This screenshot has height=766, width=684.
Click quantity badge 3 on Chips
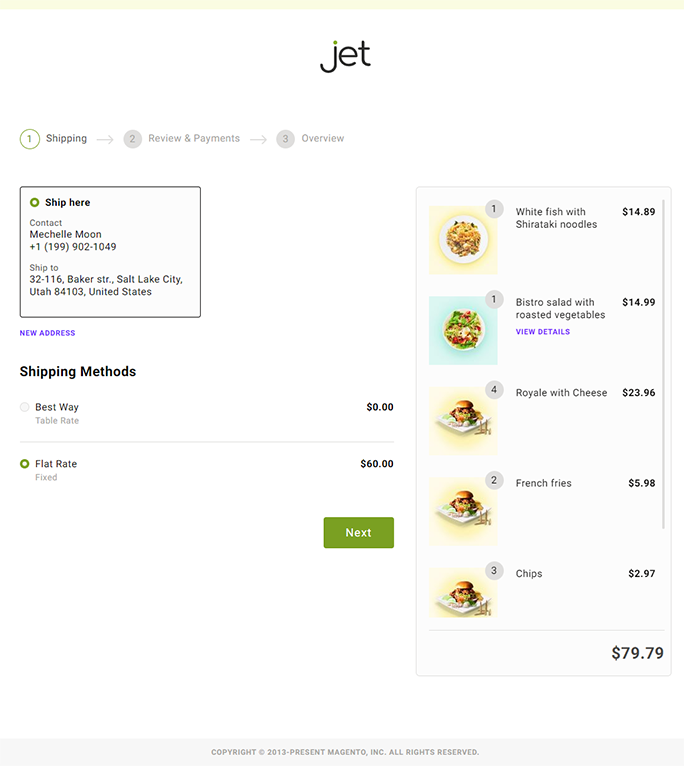coord(494,571)
